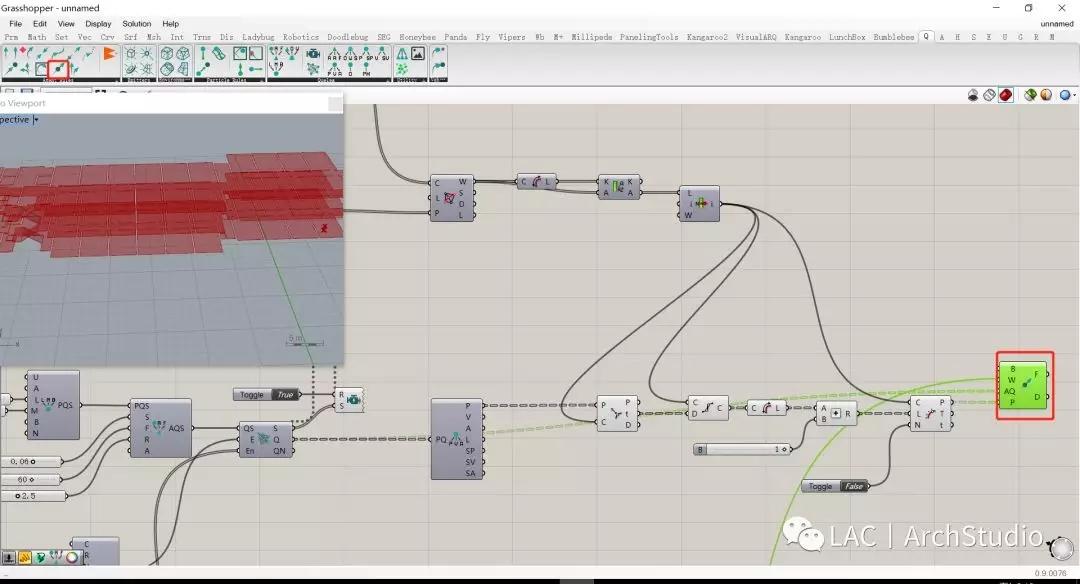Click the disable preview icon on canvas toolbar
The height and width of the screenshot is (584, 1080).
click(x=973, y=95)
